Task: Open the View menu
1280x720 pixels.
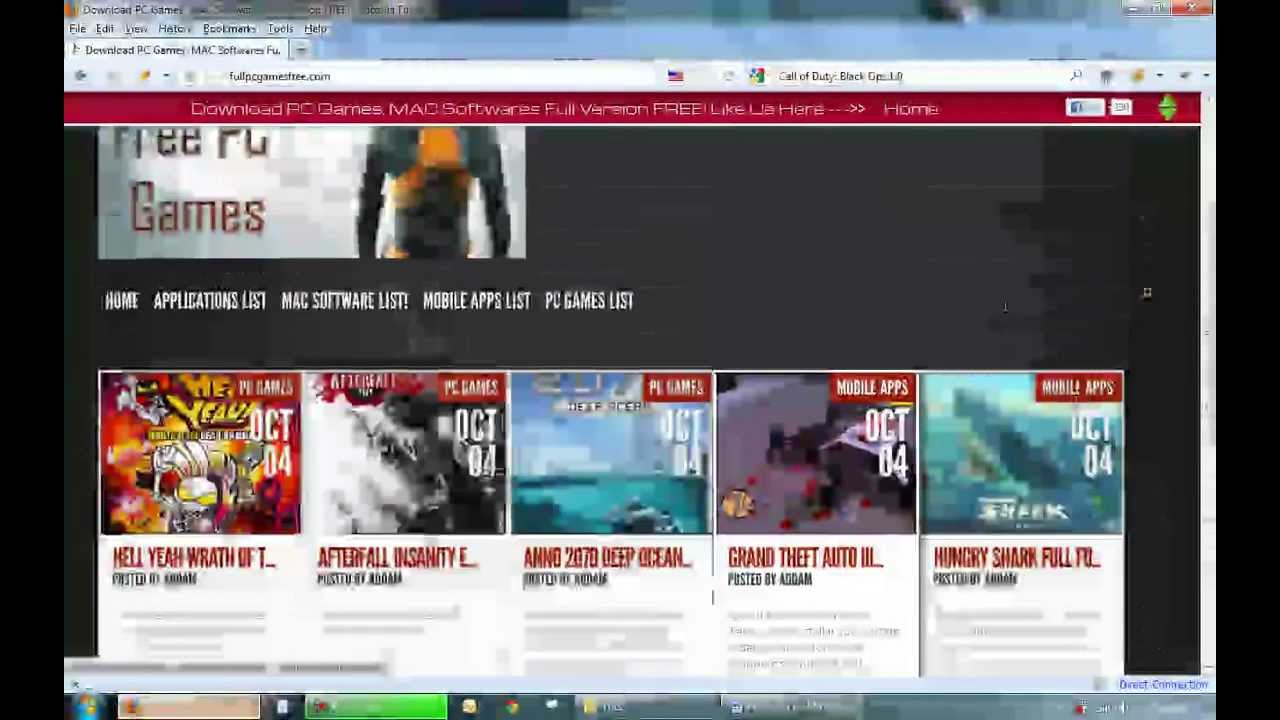Action: pyautogui.click(x=135, y=29)
